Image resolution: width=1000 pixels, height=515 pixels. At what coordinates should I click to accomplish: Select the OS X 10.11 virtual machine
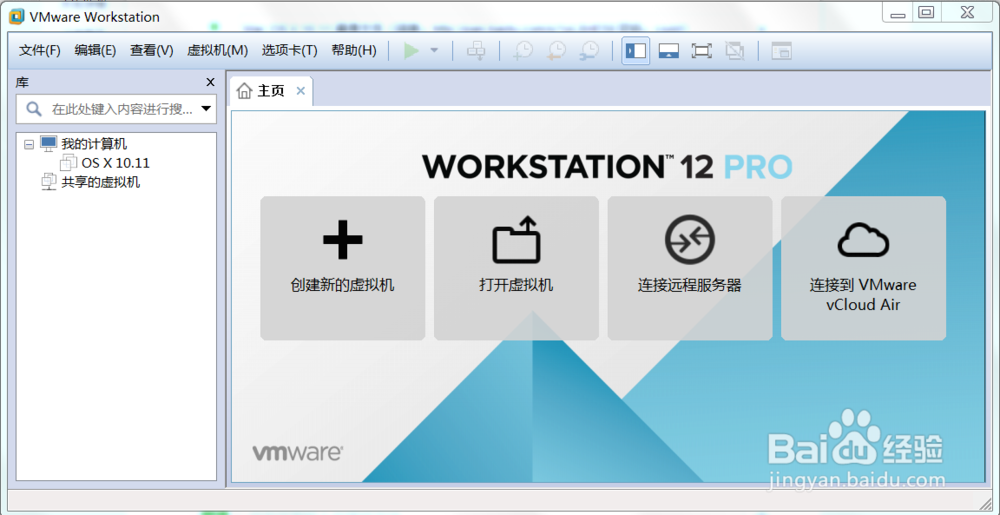(x=115, y=163)
